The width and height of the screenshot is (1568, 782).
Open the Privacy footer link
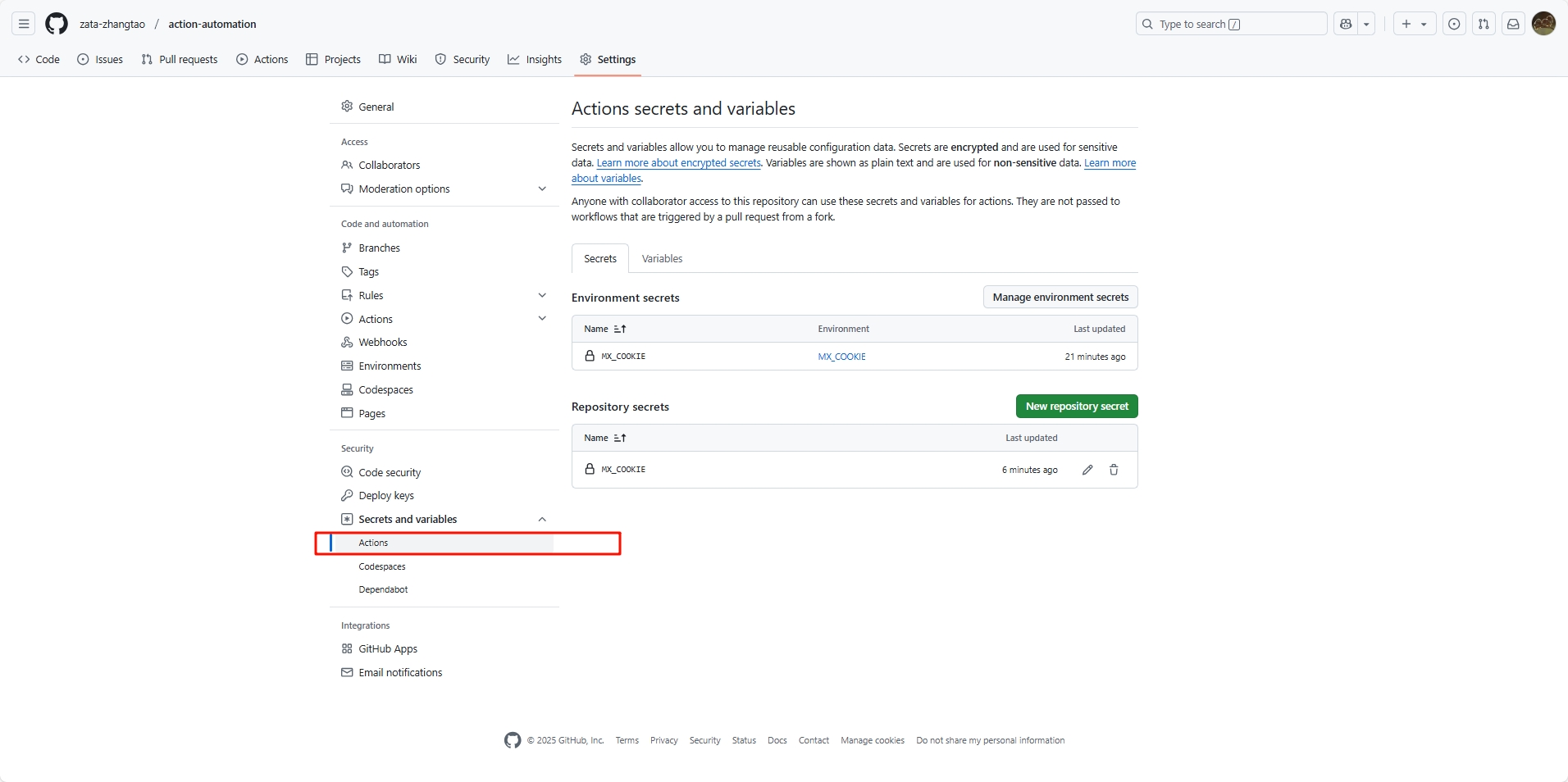[664, 740]
